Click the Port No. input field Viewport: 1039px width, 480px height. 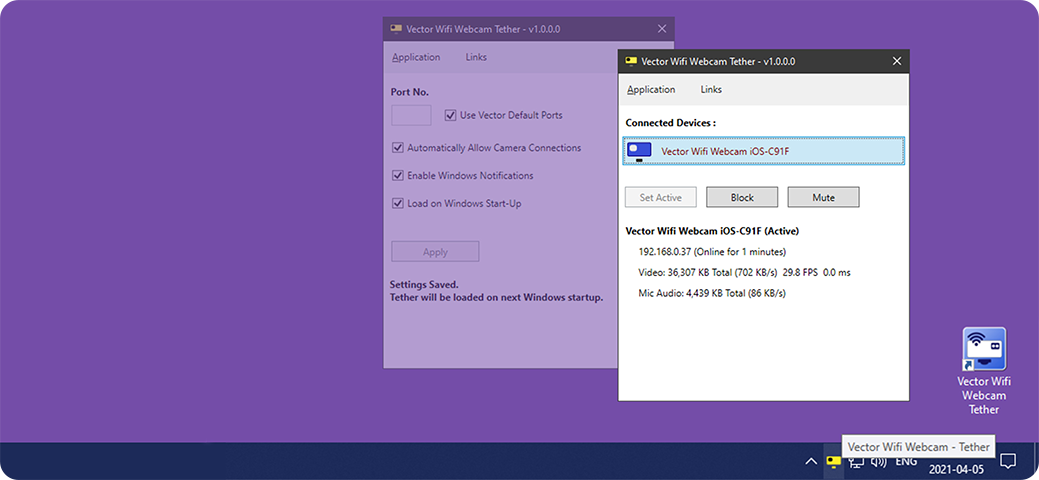411,115
